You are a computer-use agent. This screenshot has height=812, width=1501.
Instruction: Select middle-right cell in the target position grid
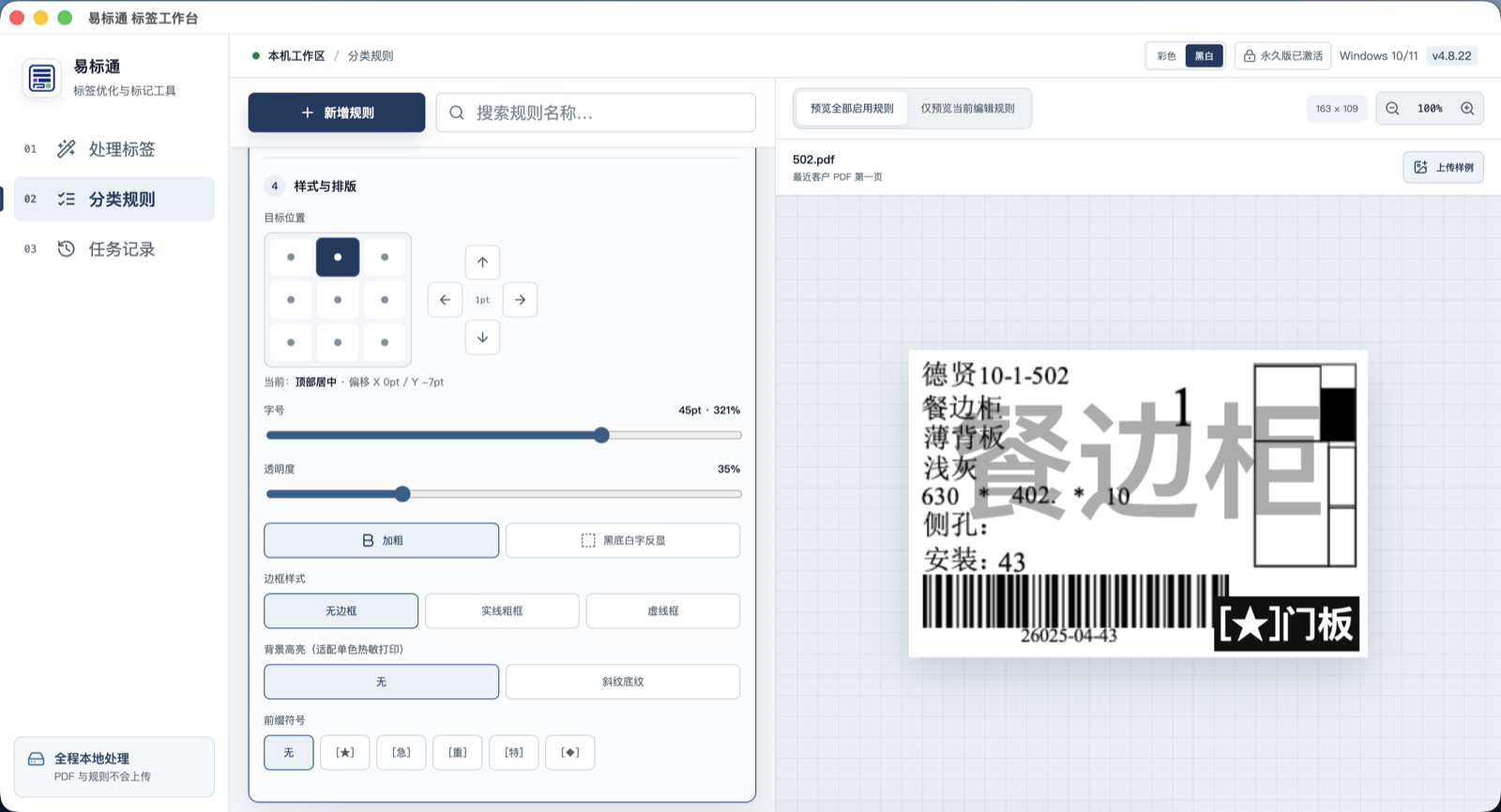(x=385, y=300)
